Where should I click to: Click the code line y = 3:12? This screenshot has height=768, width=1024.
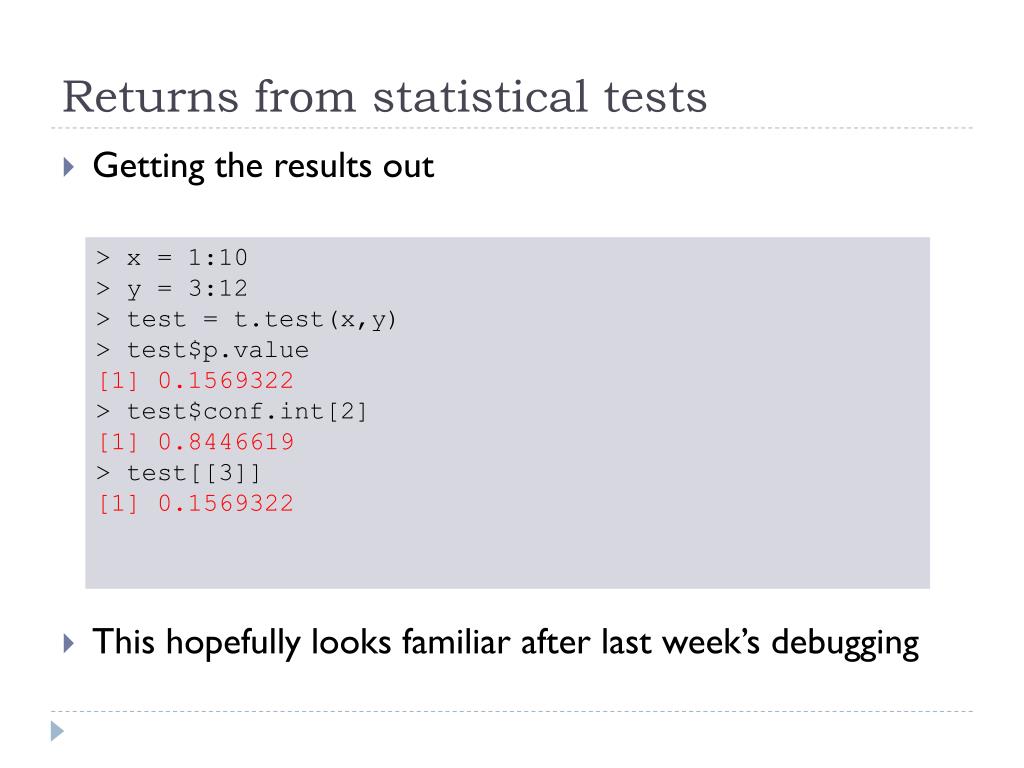point(172,289)
